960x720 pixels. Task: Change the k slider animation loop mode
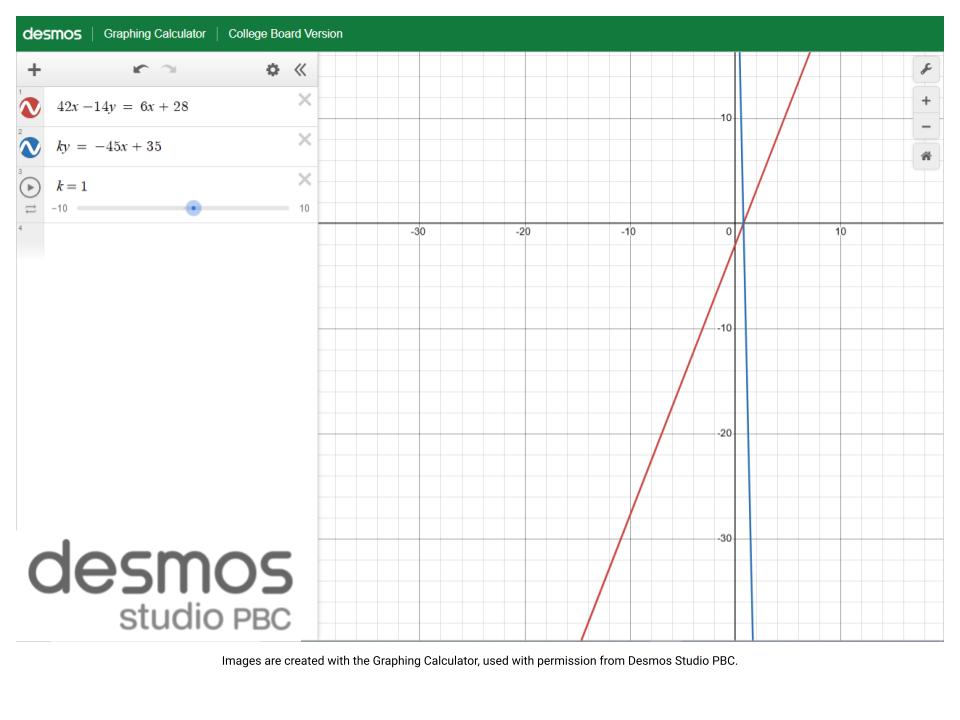31,209
